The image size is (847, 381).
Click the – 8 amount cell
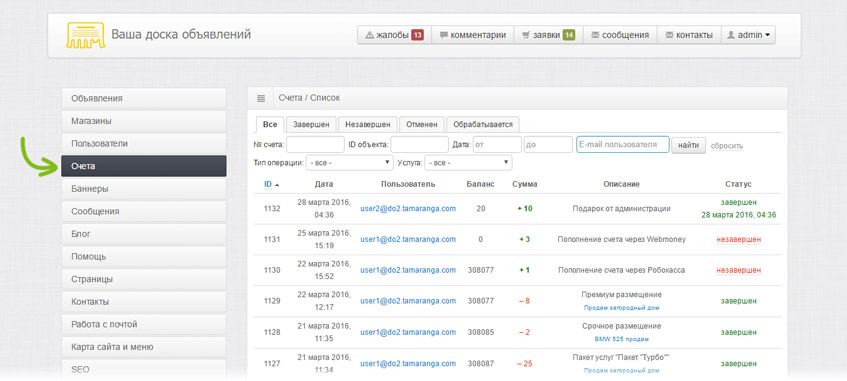pyautogui.click(x=524, y=301)
